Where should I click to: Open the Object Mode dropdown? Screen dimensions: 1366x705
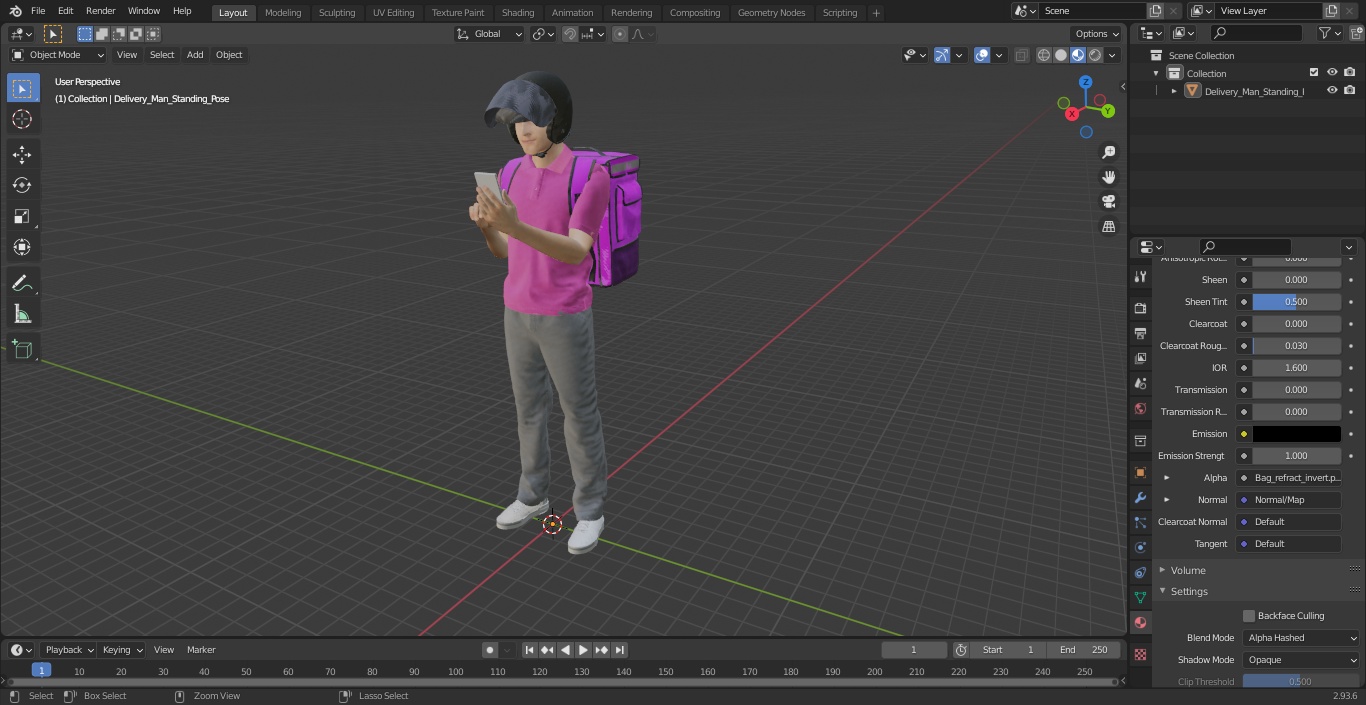[58, 55]
